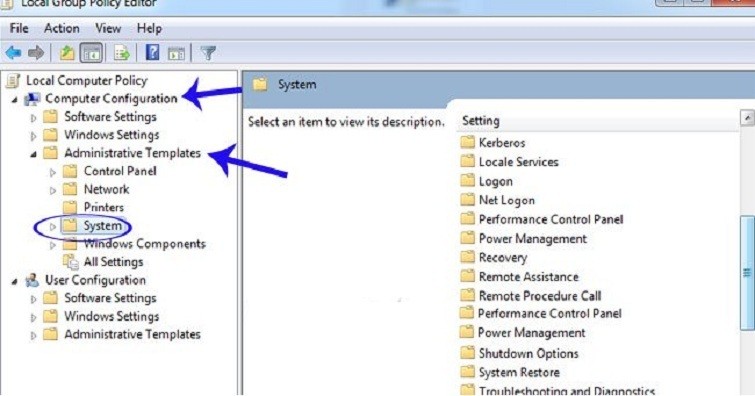Select the System folder in tree
755x396 pixels.
point(103,225)
